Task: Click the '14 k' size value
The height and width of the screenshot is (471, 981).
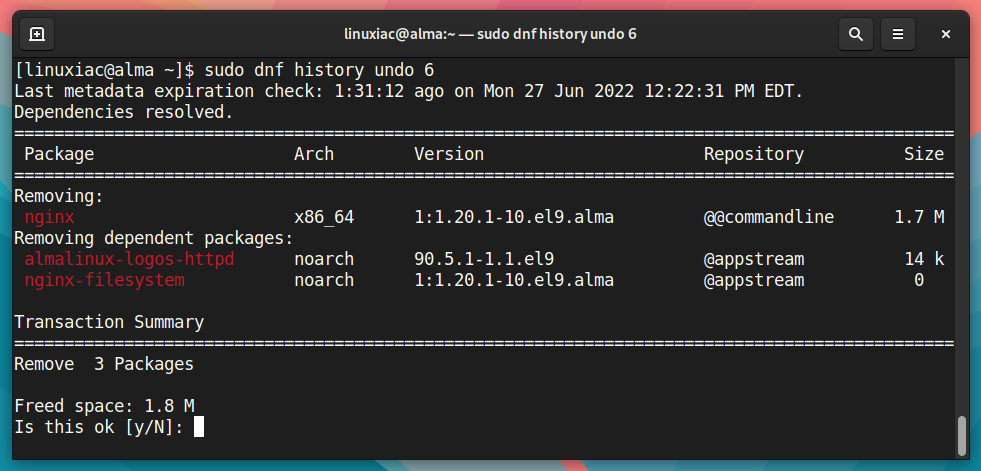Action: pyautogui.click(x=924, y=259)
